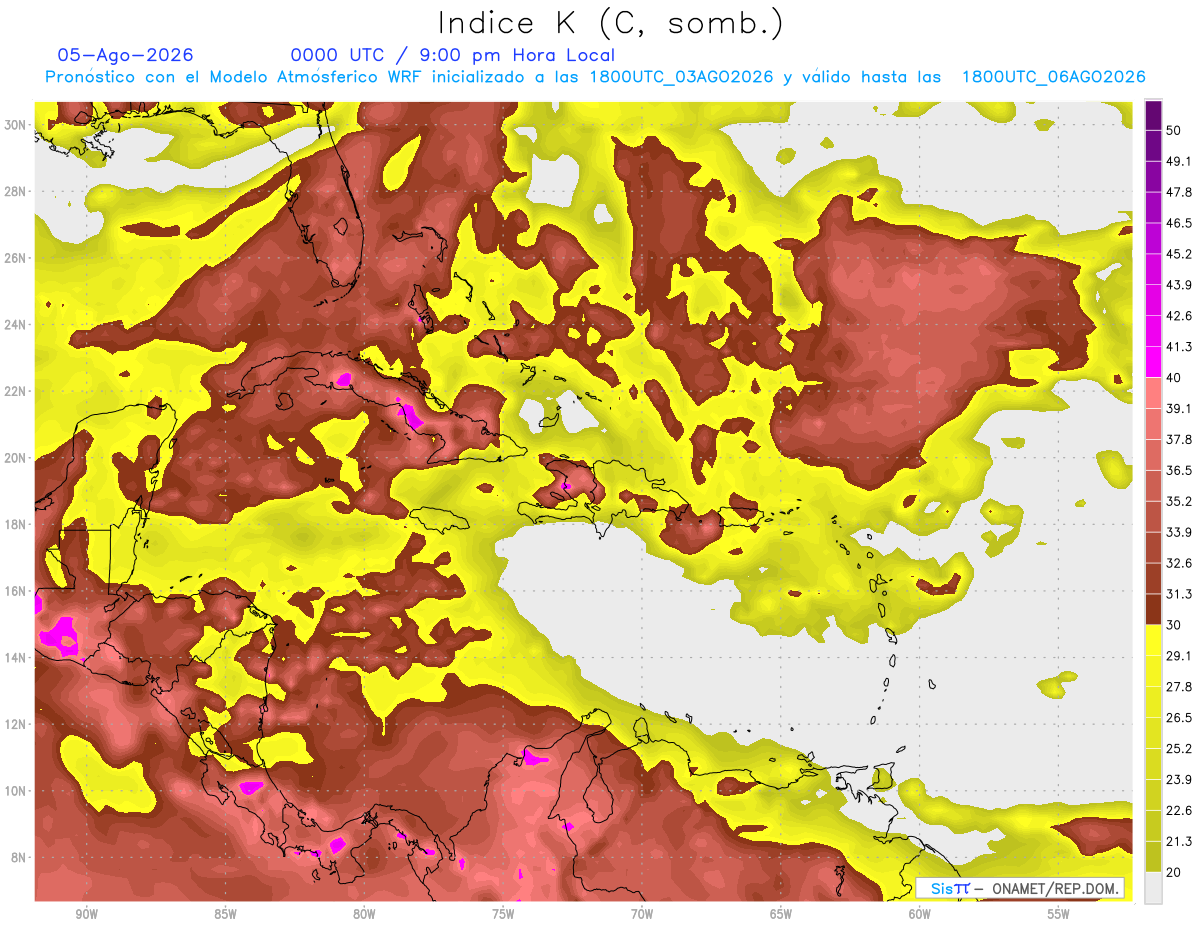Click the "85W" longitude label
The height and width of the screenshot is (927, 1200).
tap(225, 914)
